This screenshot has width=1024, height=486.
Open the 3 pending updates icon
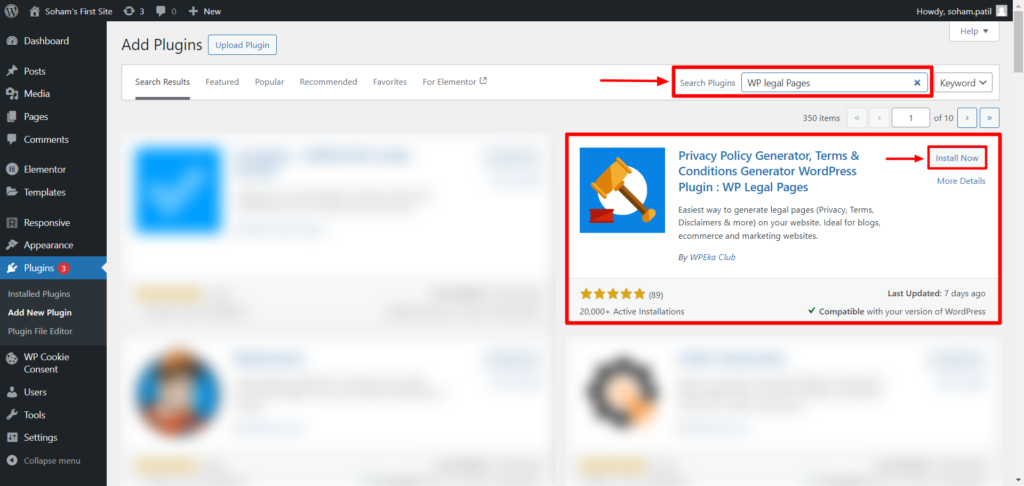click(x=134, y=11)
